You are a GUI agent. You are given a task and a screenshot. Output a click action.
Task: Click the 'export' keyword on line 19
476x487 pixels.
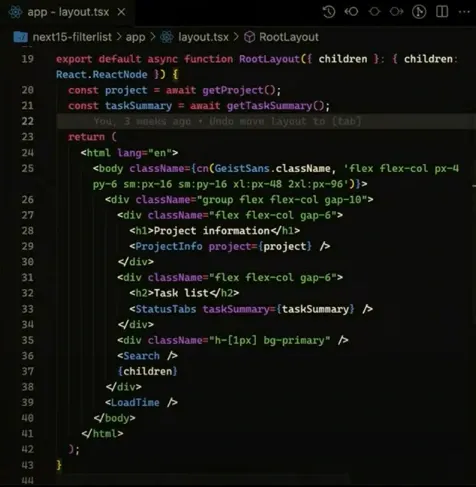click(x=74, y=59)
